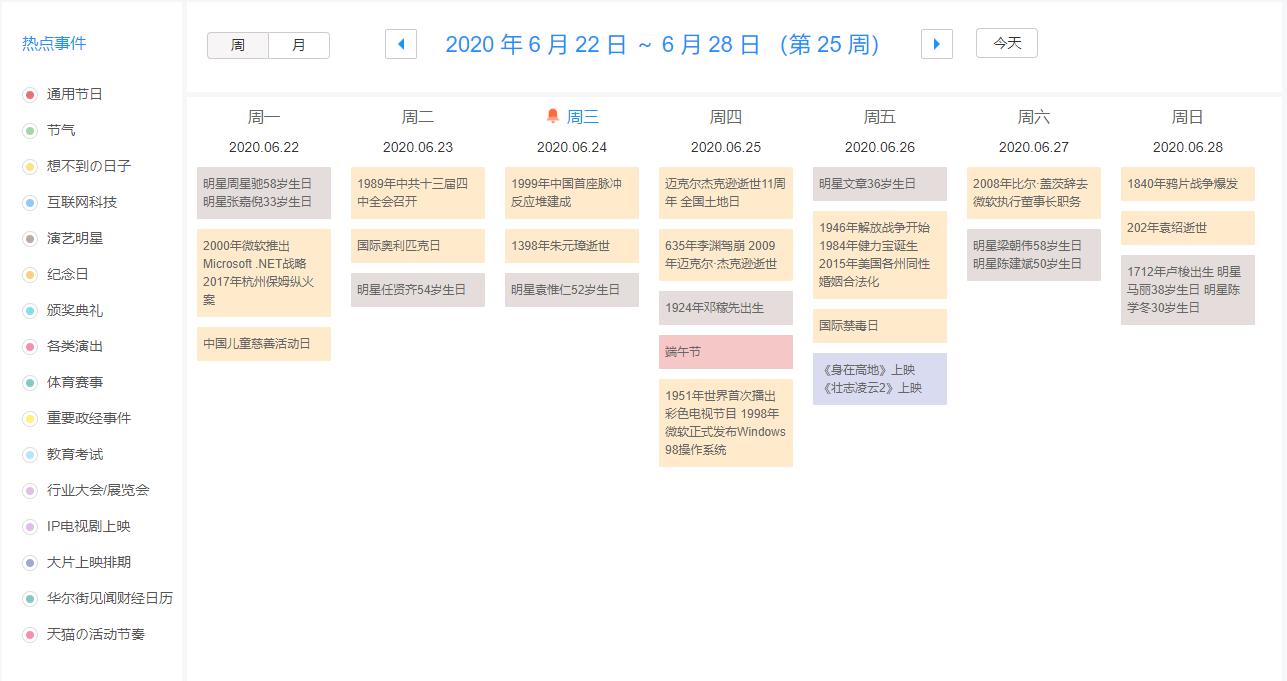Screen dimensions: 1287x681
Task: Open the 热点事件 heading link
Action: point(54,43)
